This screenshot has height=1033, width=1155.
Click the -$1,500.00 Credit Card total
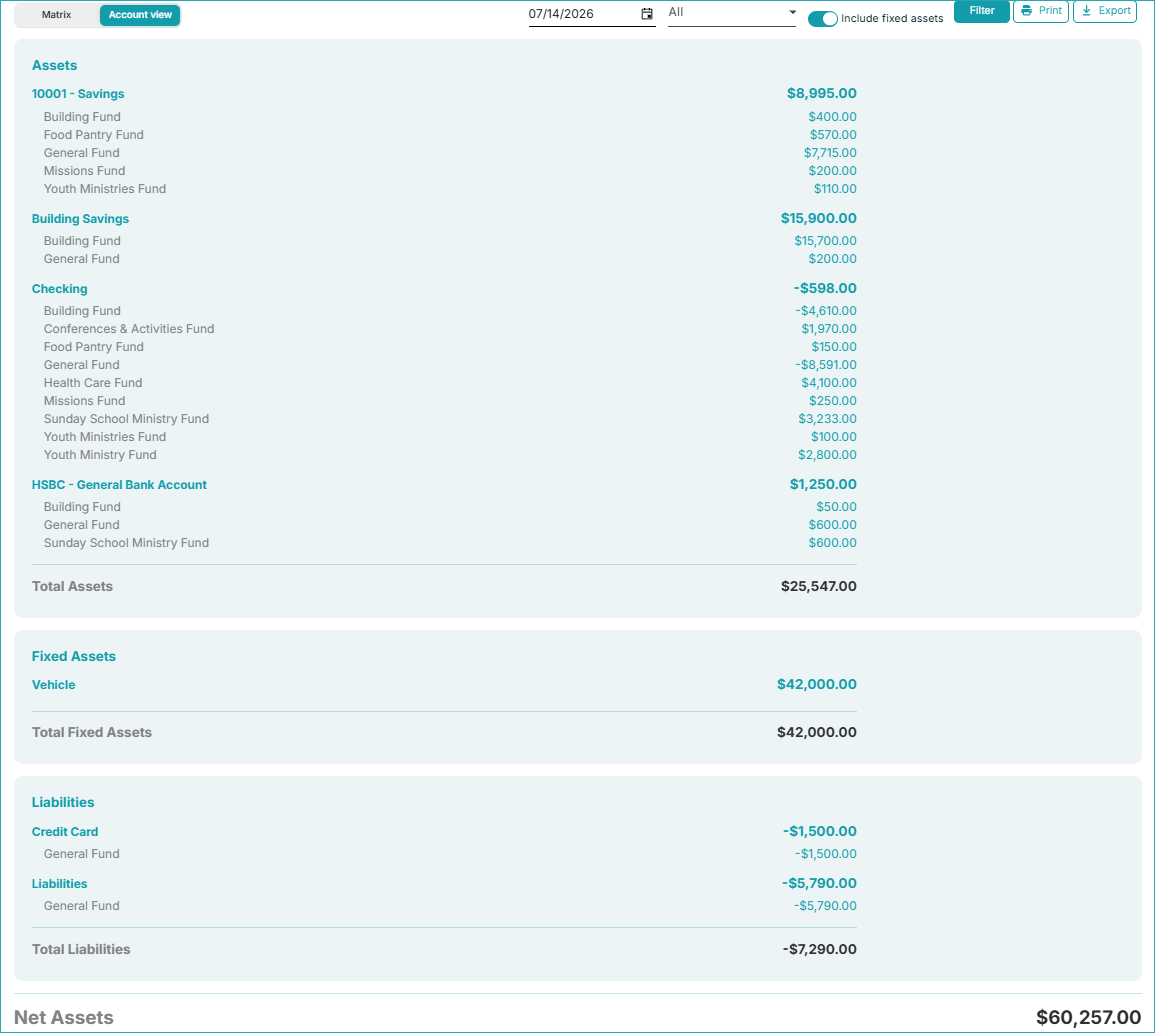point(819,832)
